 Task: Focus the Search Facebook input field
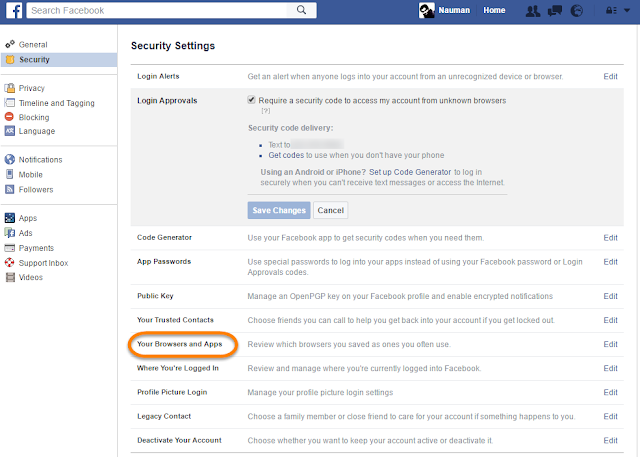(158, 10)
